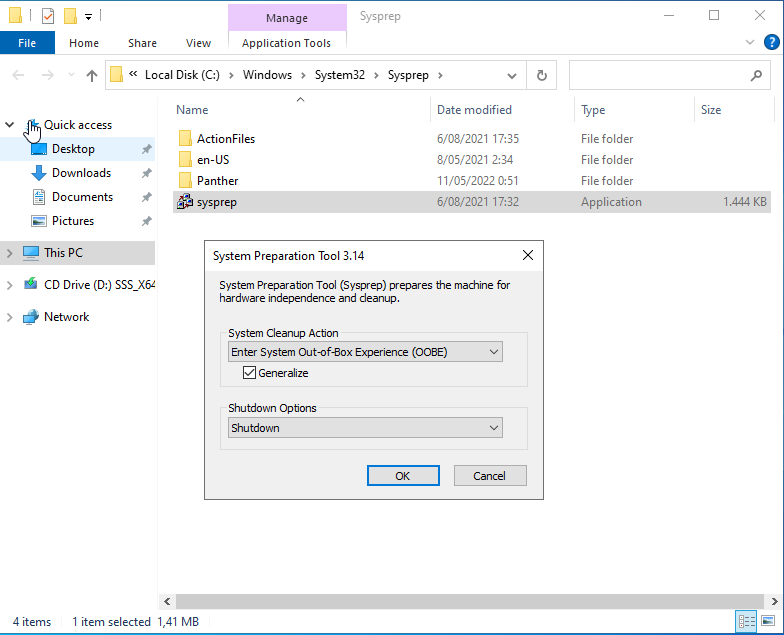This screenshot has height=635, width=784.
Task: Navigate back with the back arrow
Action: 18,76
